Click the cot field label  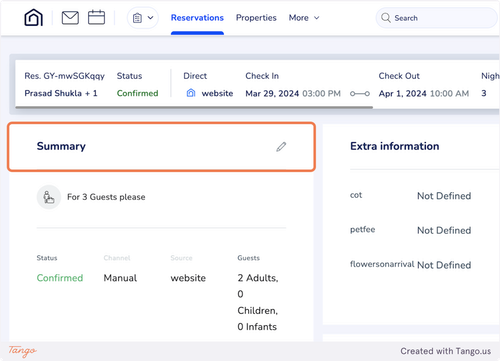[x=356, y=195]
